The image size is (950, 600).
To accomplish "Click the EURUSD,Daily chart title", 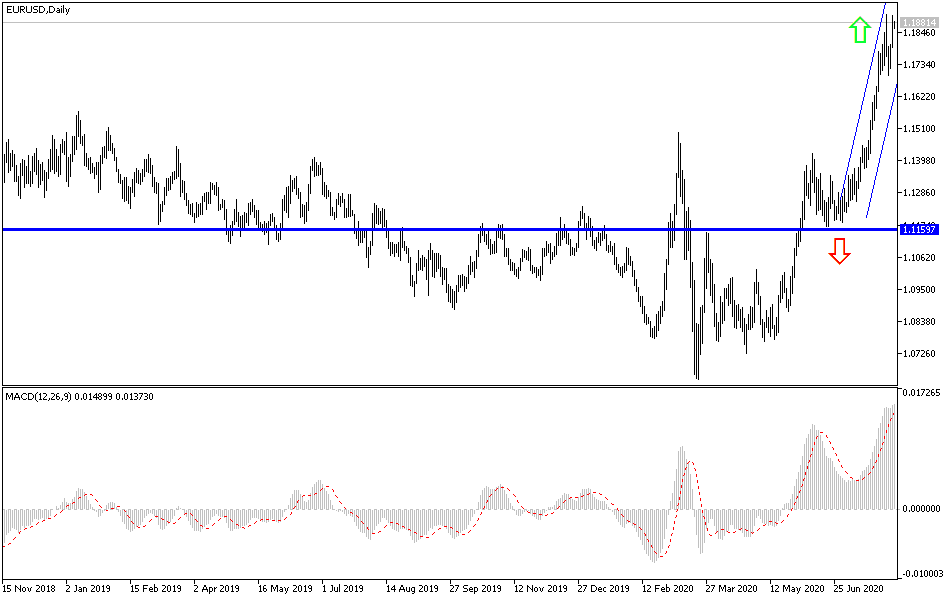I will [x=38, y=9].
